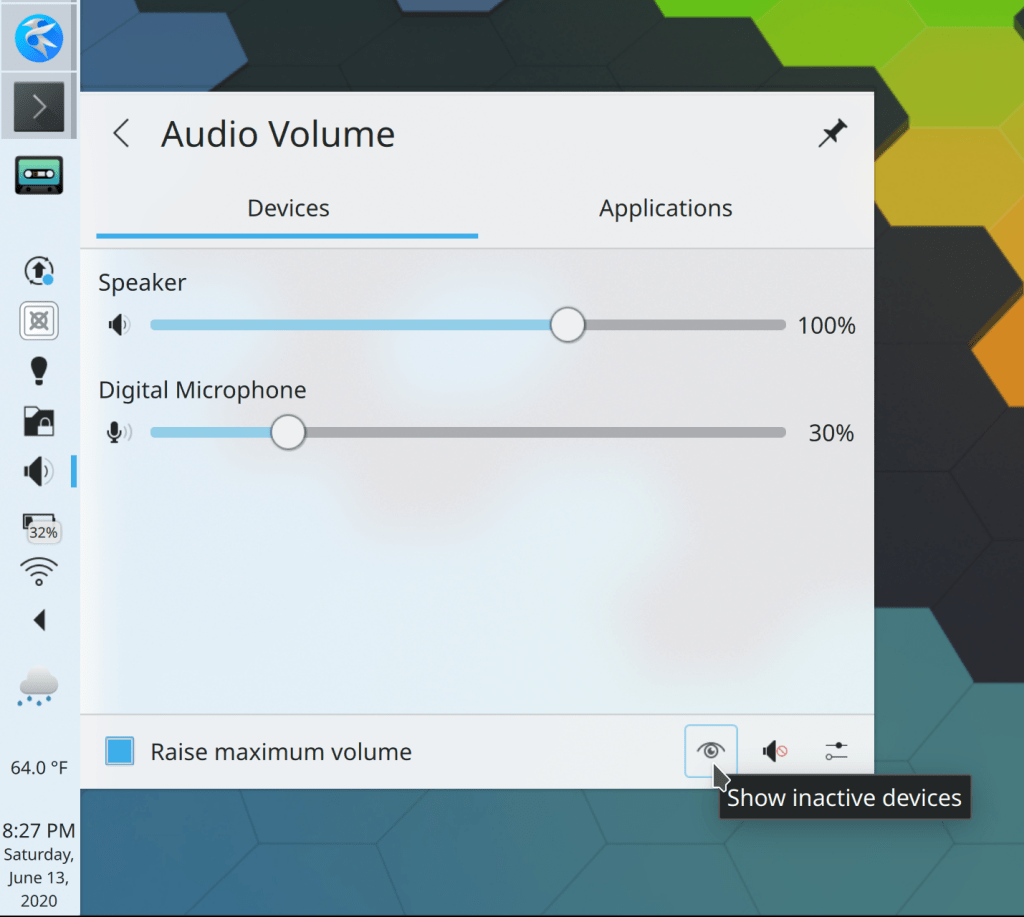Open the application launcher bird logo
The image size is (1024, 917).
[x=39, y=38]
